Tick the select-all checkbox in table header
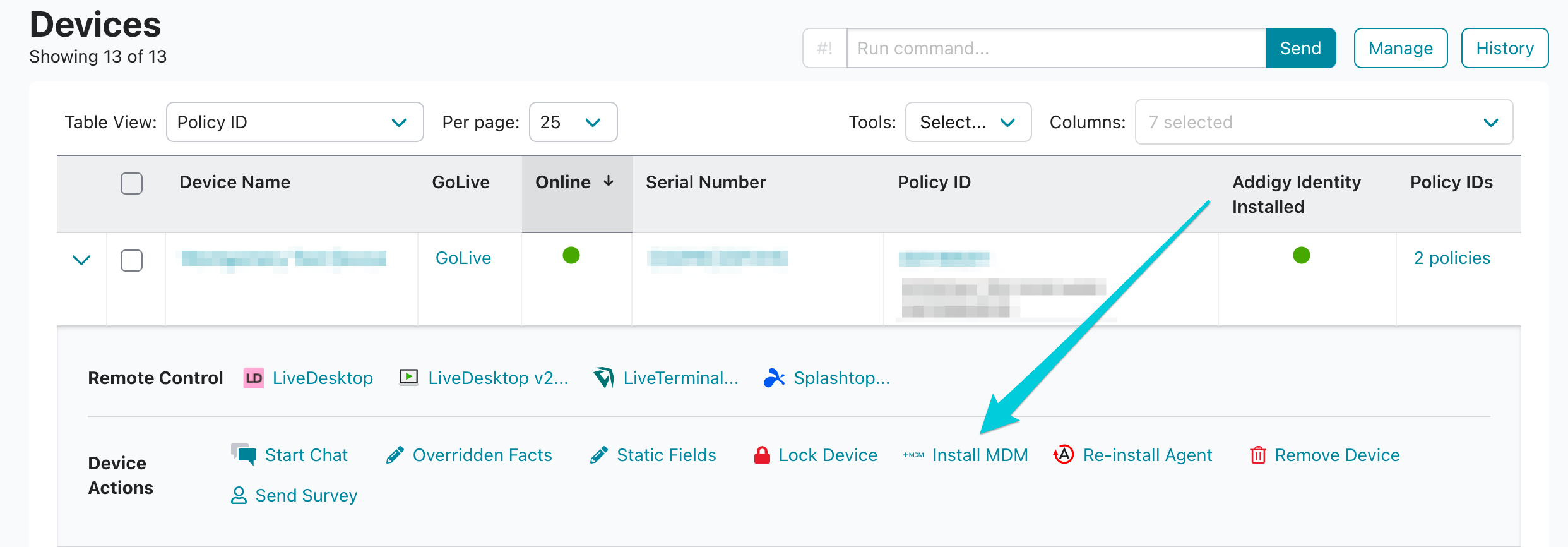Screen dimensions: 1568x547 [x=131, y=183]
